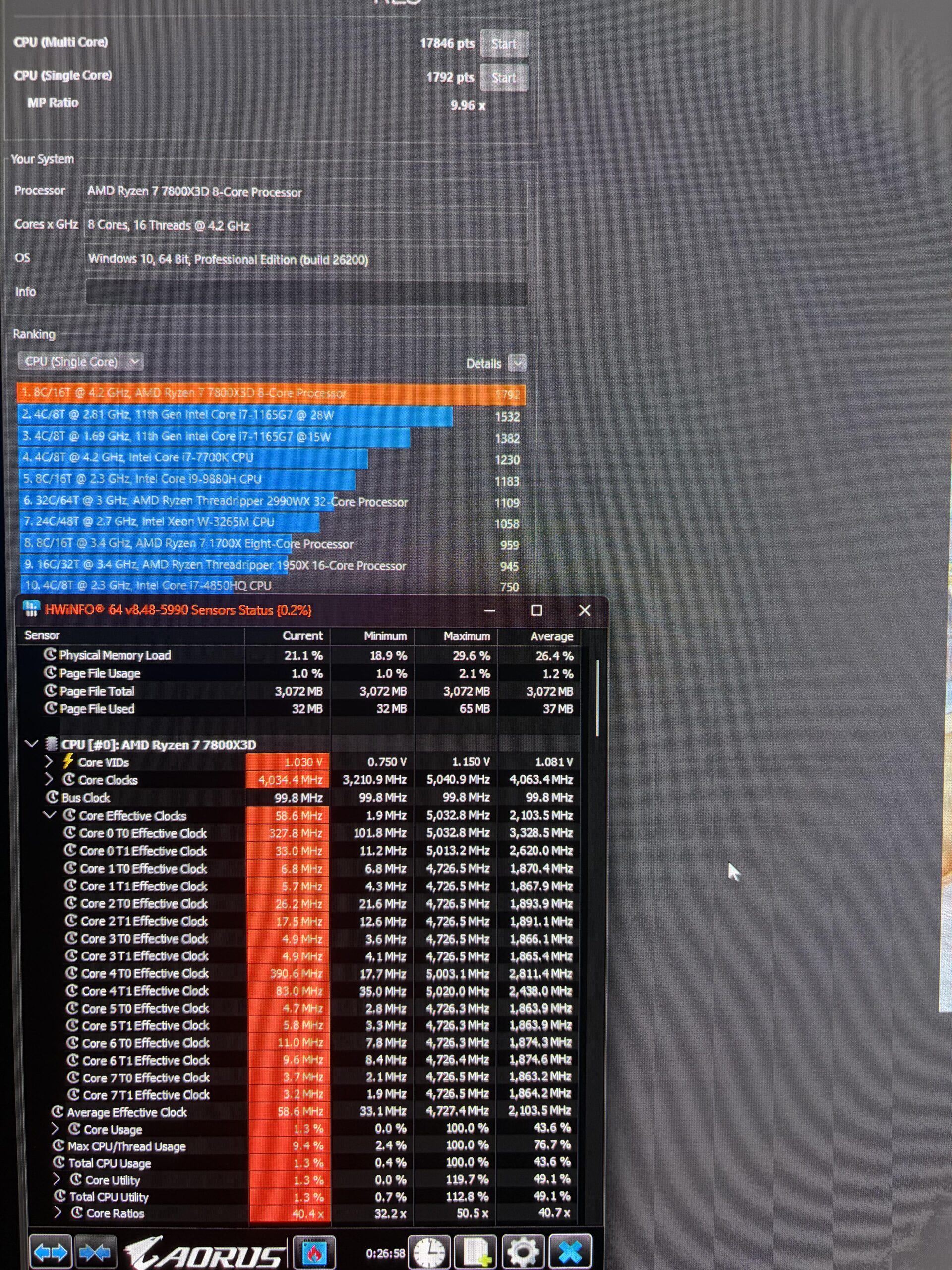This screenshot has height=1270, width=952.
Task: Select ranking entry Intel Core i7-4850HQ CPU
Action: coord(271,586)
